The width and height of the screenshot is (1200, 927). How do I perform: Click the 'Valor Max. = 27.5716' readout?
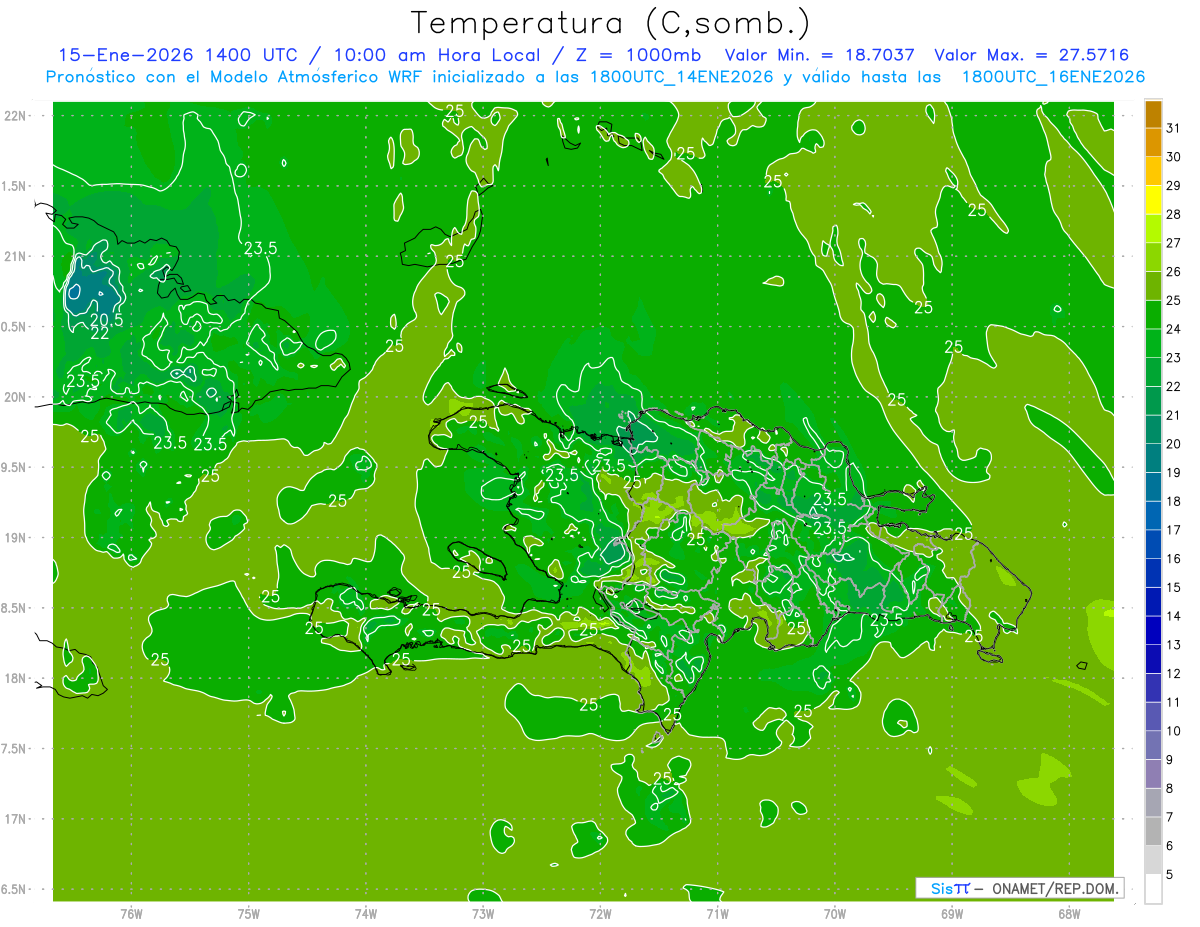1031,55
